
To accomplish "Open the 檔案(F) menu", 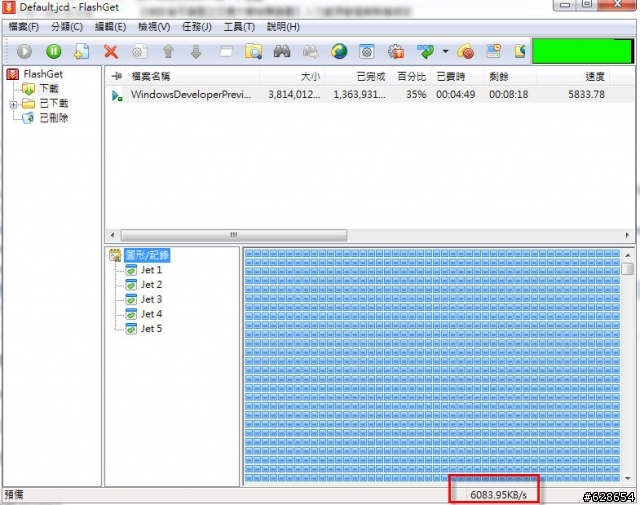I will click(x=24, y=27).
